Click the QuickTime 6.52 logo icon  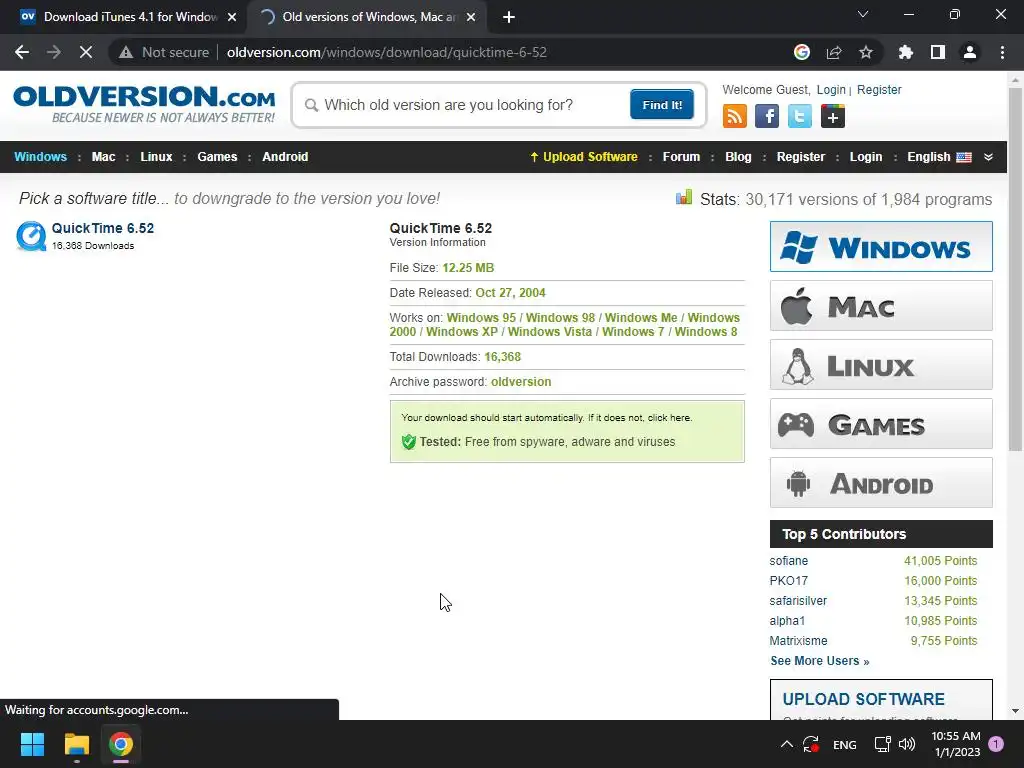31,236
